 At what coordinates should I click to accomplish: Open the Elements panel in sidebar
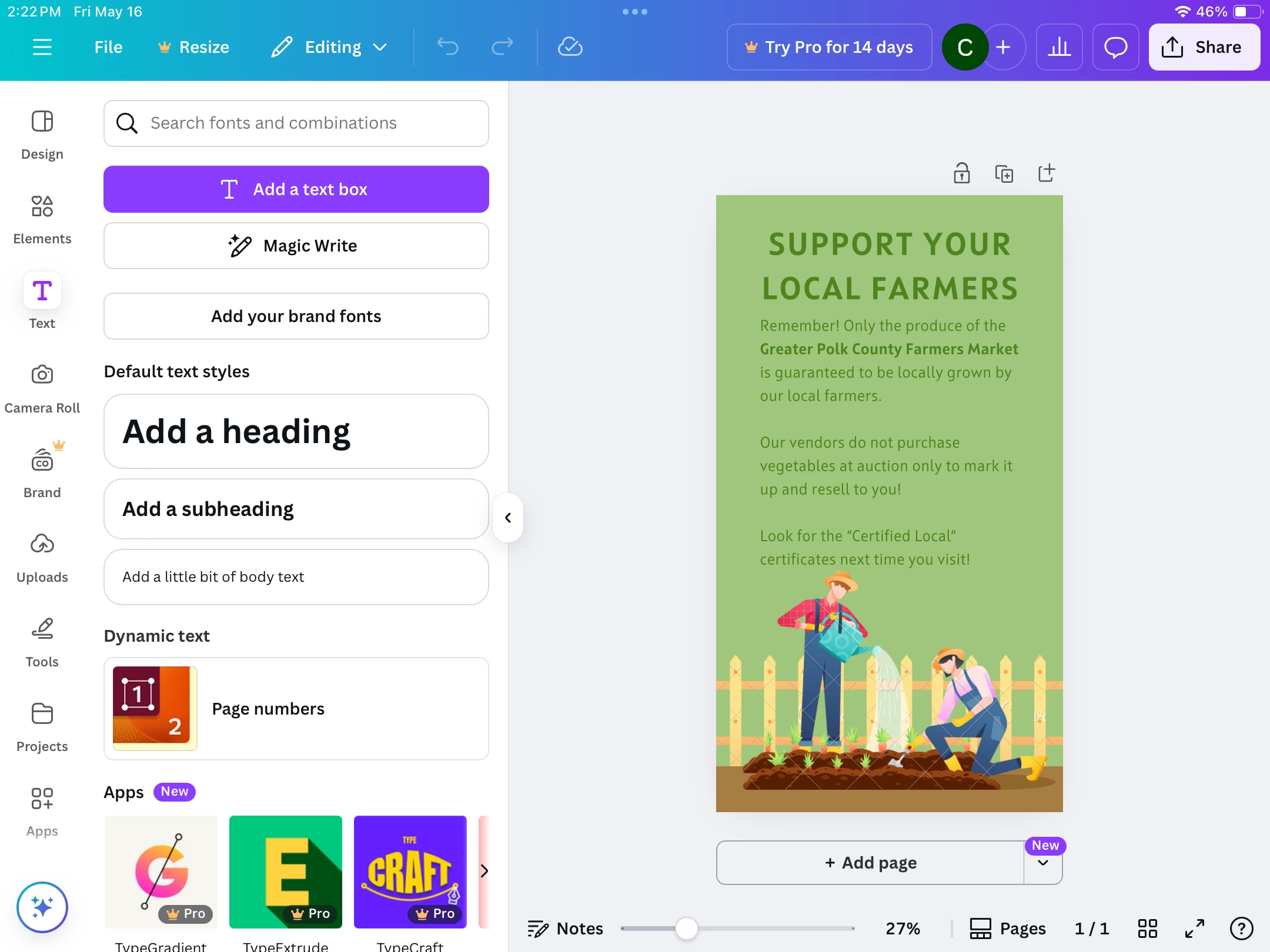[x=42, y=220]
